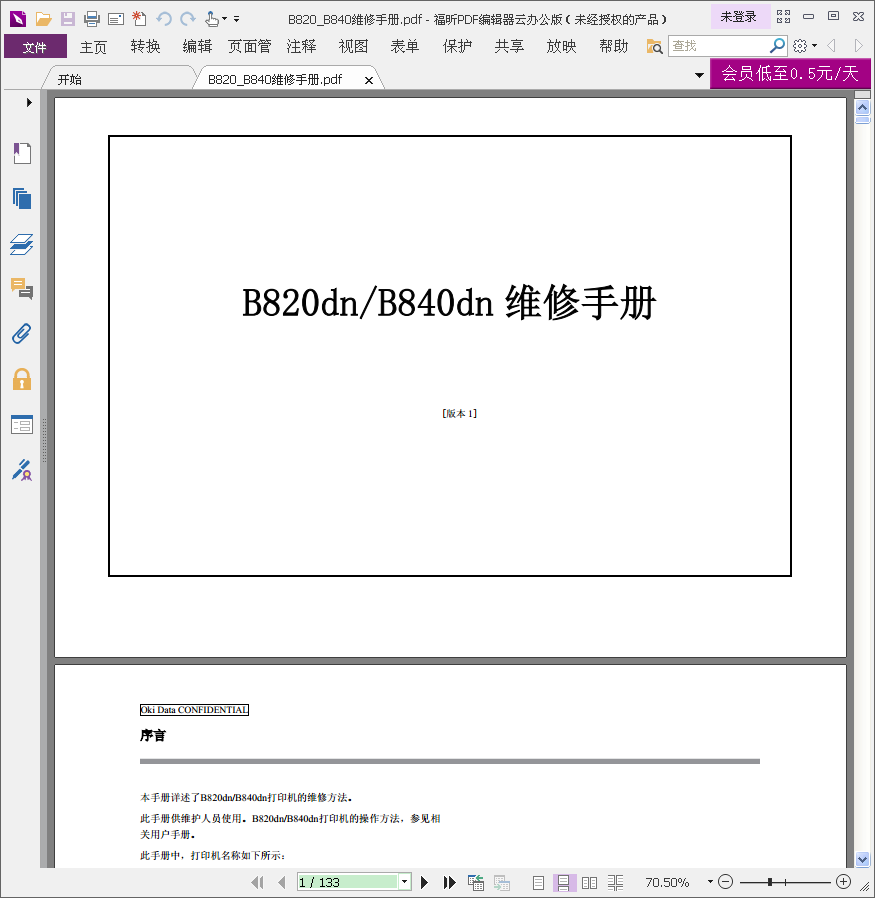This screenshot has height=898, width=875.
Task: Zoom out with the minus button
Action: pos(726,882)
